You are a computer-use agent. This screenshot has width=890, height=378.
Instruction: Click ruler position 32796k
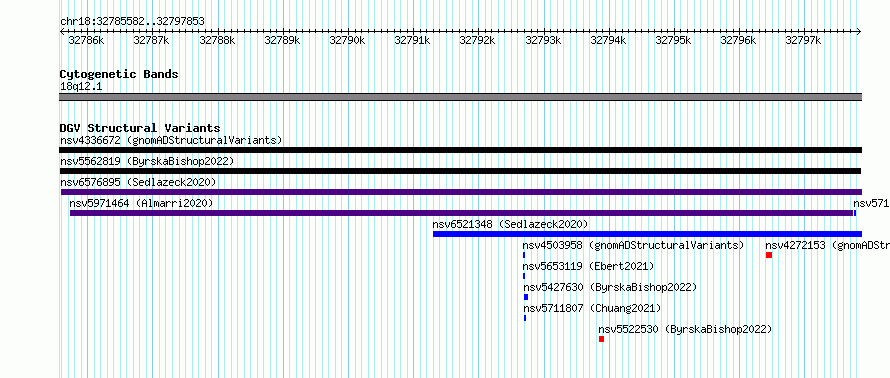tap(738, 41)
